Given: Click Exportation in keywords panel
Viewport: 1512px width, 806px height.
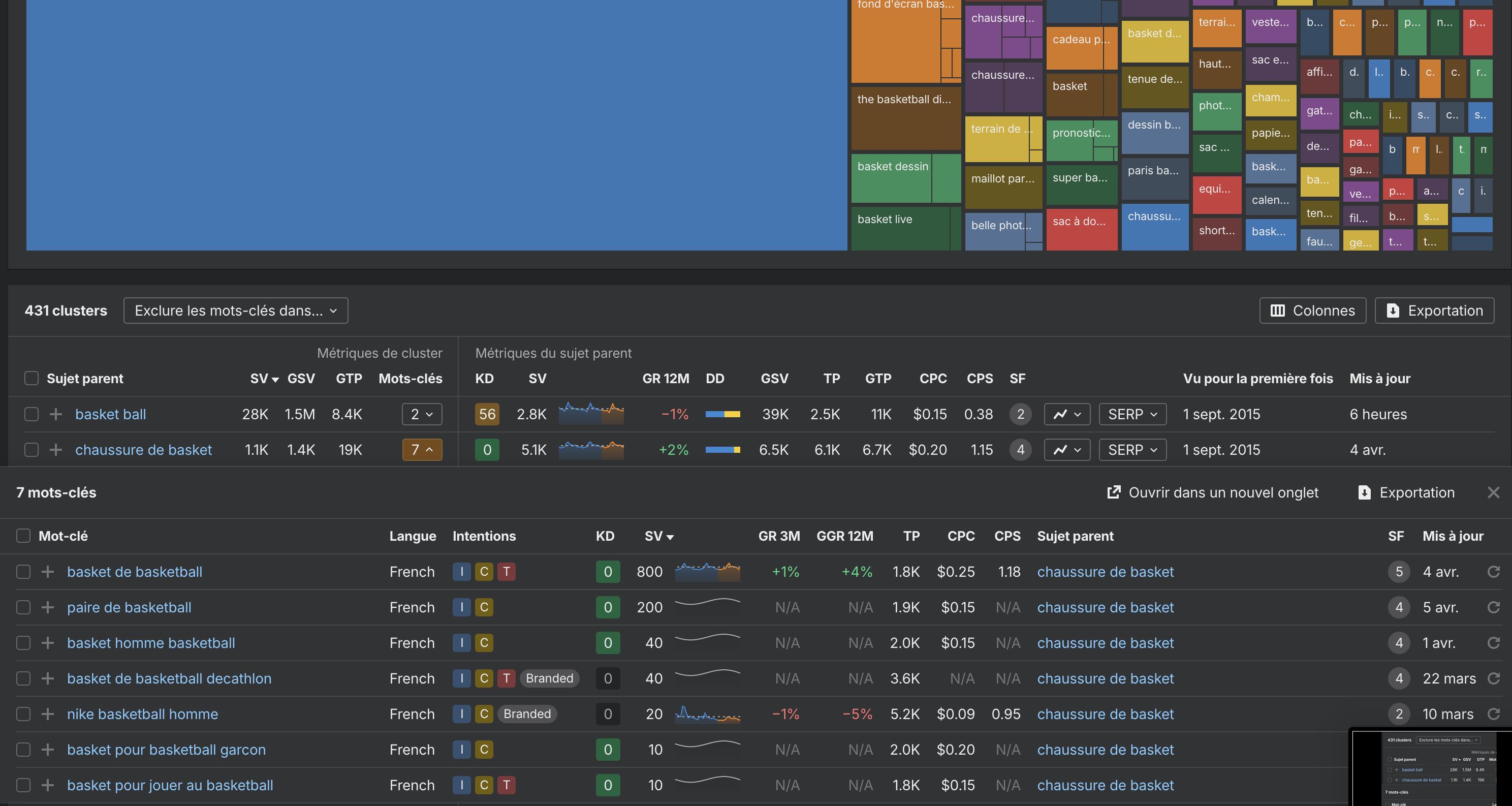Looking at the screenshot, I should pos(1406,492).
